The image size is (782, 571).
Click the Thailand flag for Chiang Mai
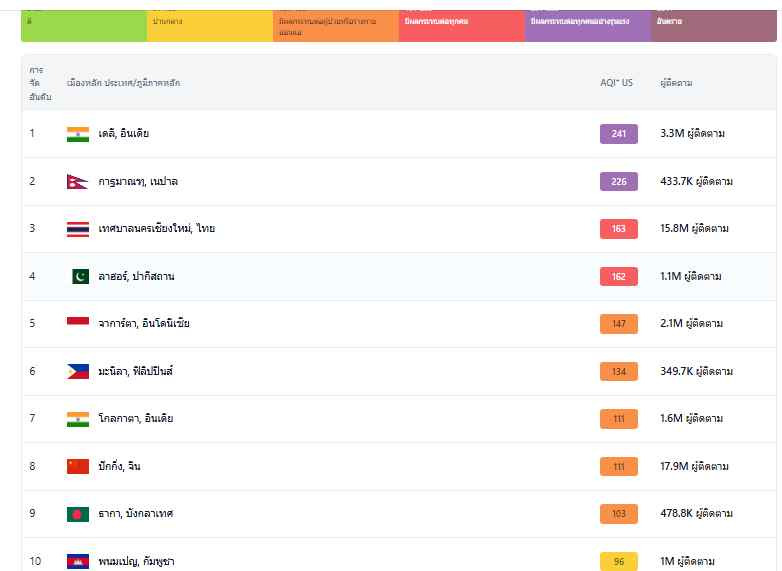[x=78, y=228]
